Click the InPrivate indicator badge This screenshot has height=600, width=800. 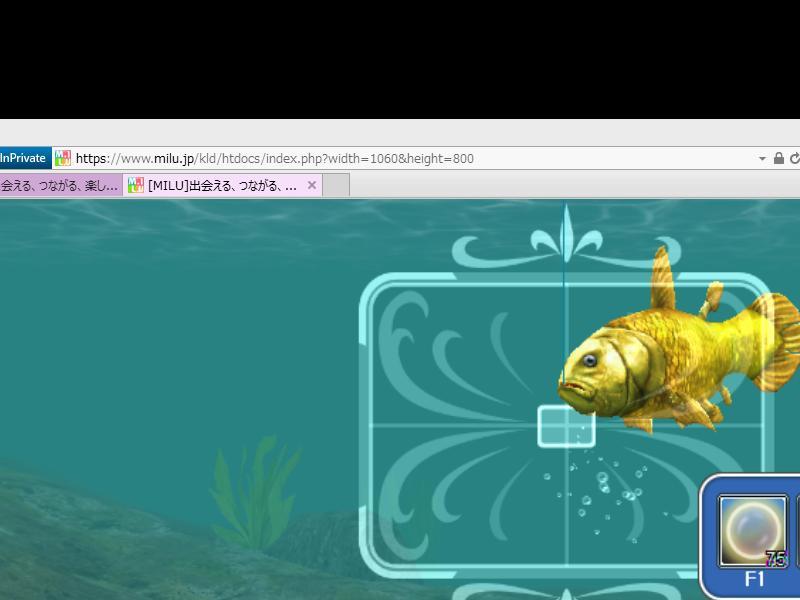25,158
